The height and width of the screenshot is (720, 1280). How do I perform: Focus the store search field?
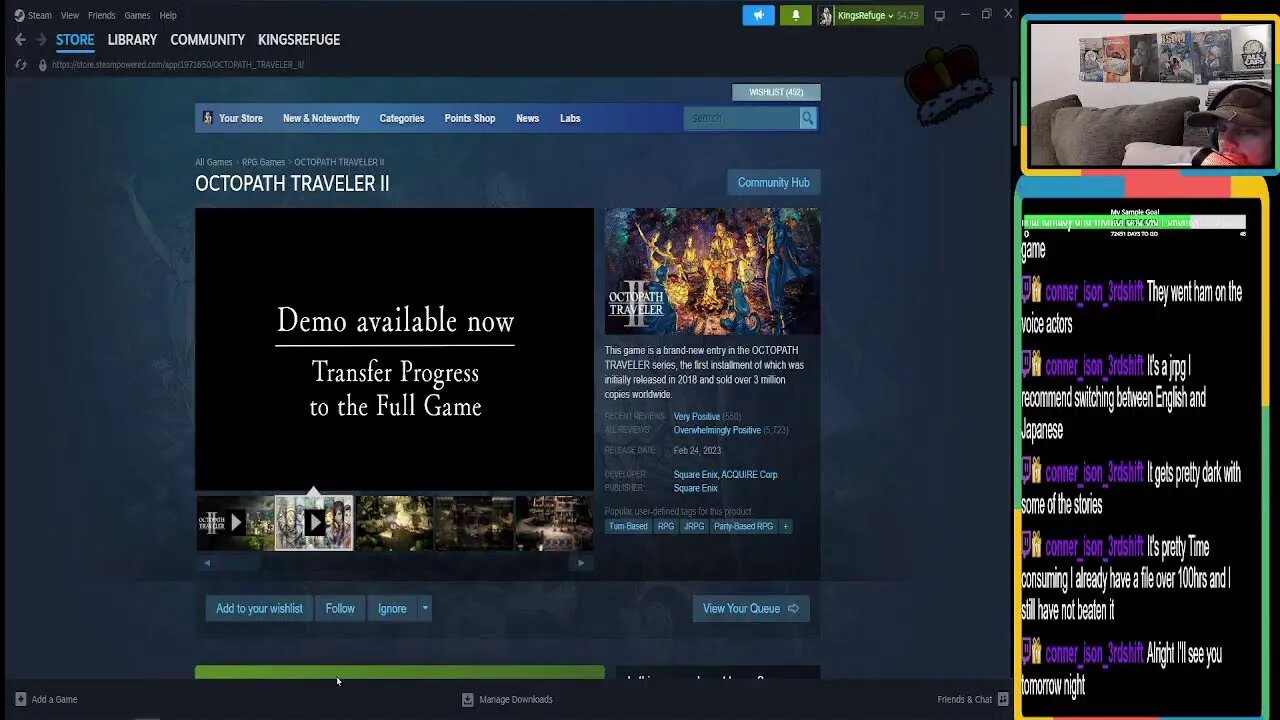[x=741, y=118]
